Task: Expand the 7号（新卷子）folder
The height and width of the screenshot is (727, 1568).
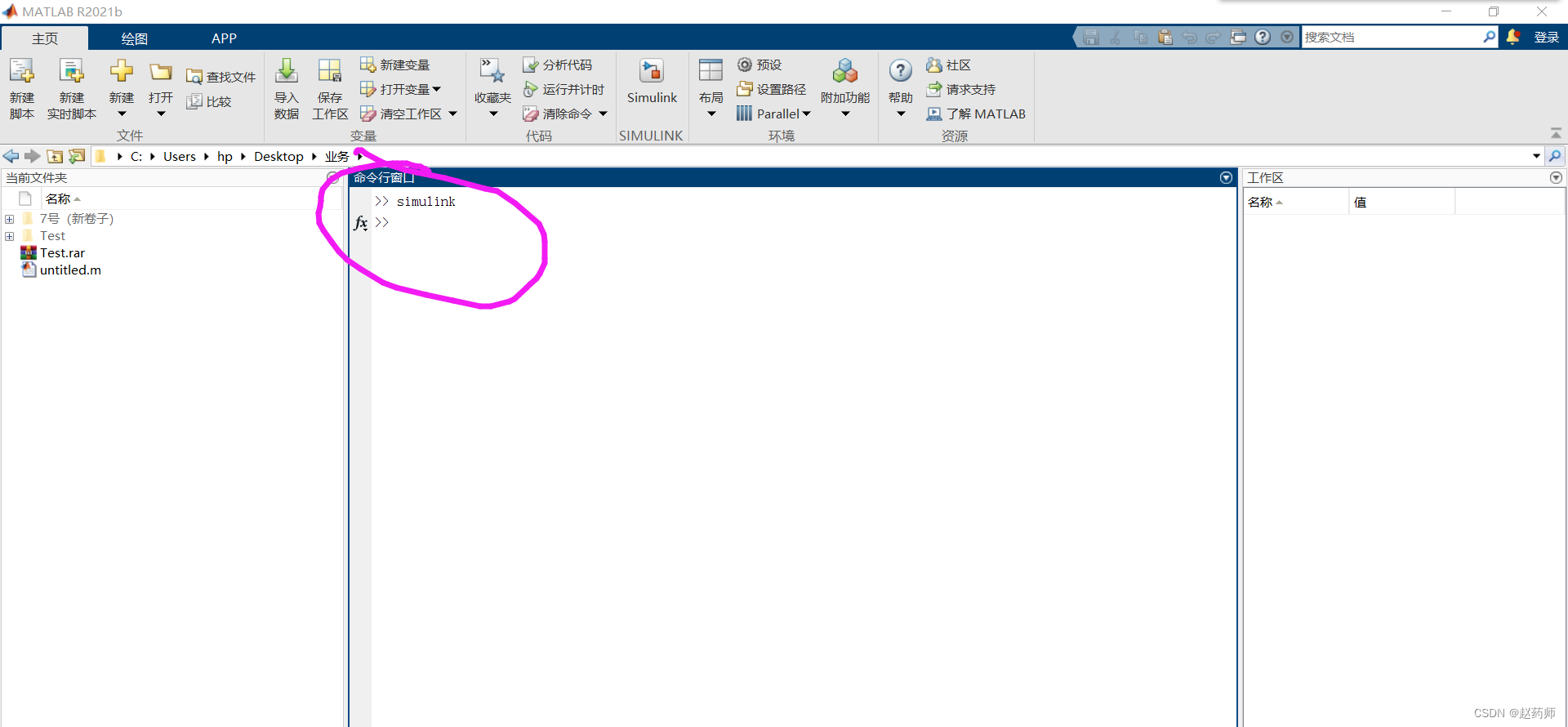Action: [x=10, y=219]
